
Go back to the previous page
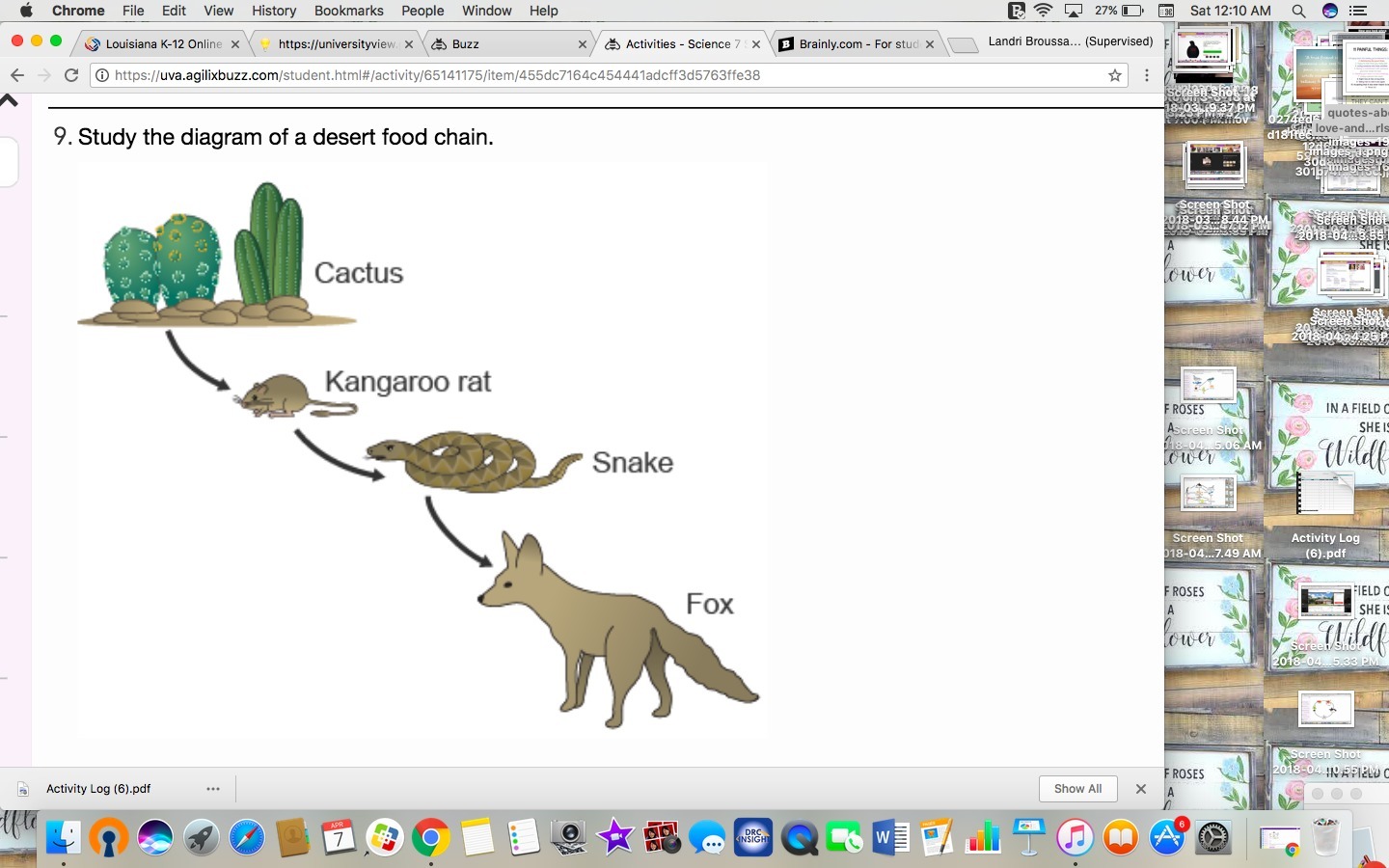(16, 75)
